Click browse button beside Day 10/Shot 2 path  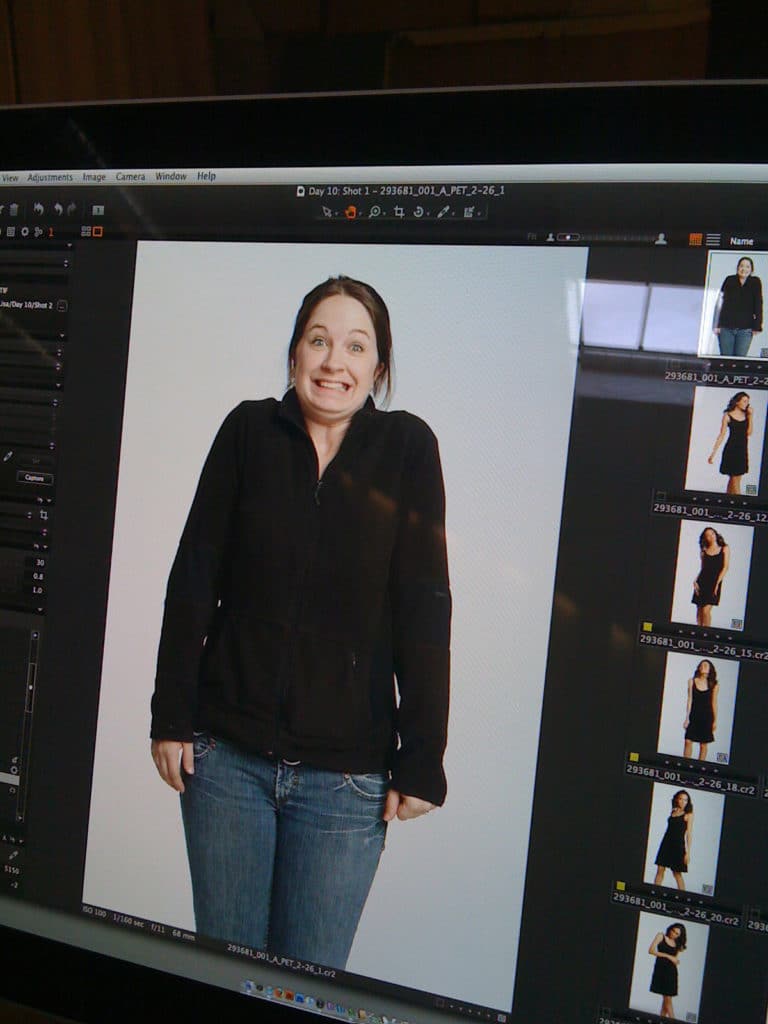pyautogui.click(x=62, y=305)
